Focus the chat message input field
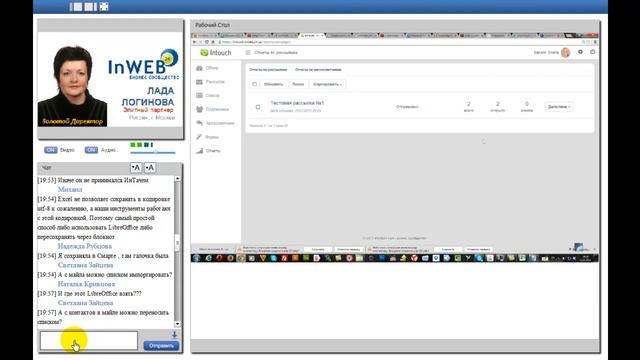 tap(89, 340)
